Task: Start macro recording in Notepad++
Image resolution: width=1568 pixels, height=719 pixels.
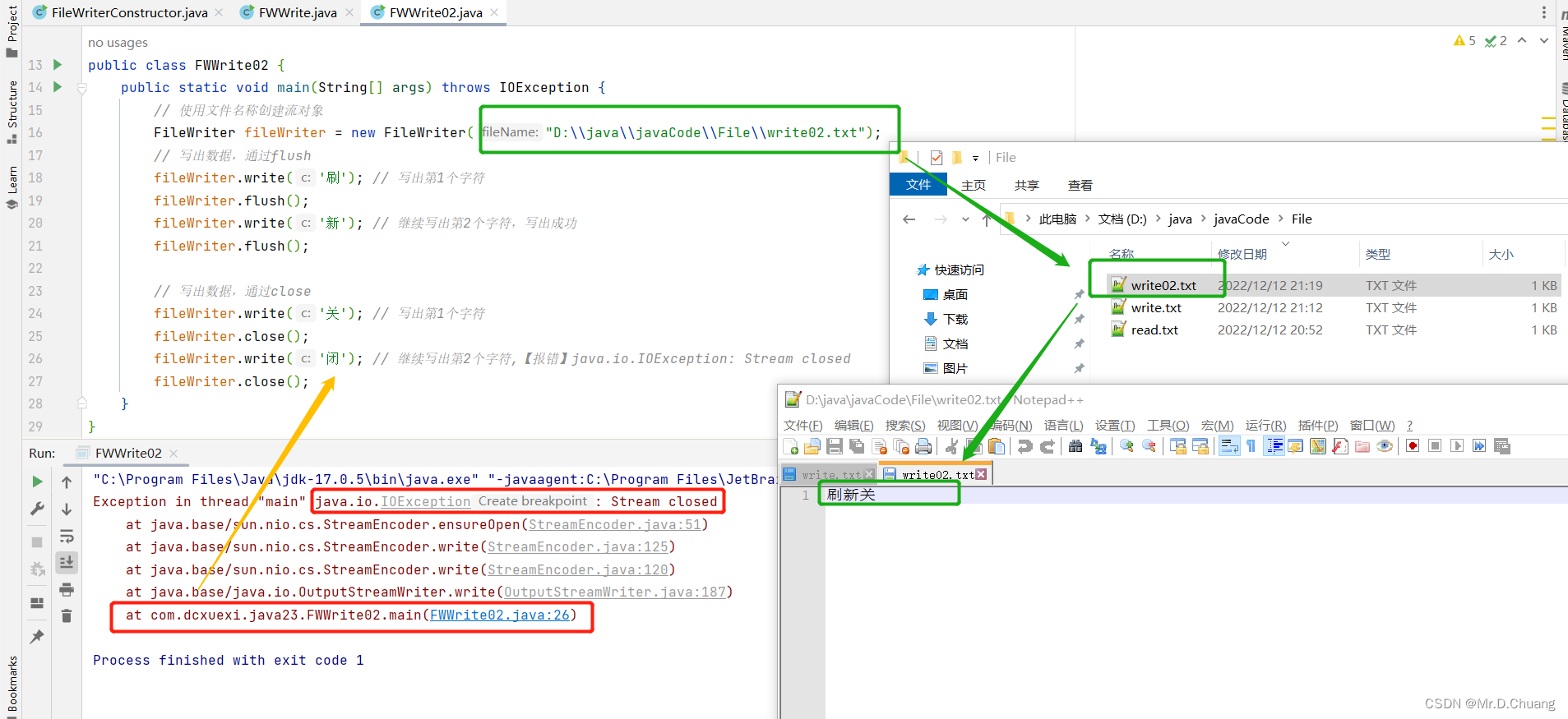Action: point(1413,446)
